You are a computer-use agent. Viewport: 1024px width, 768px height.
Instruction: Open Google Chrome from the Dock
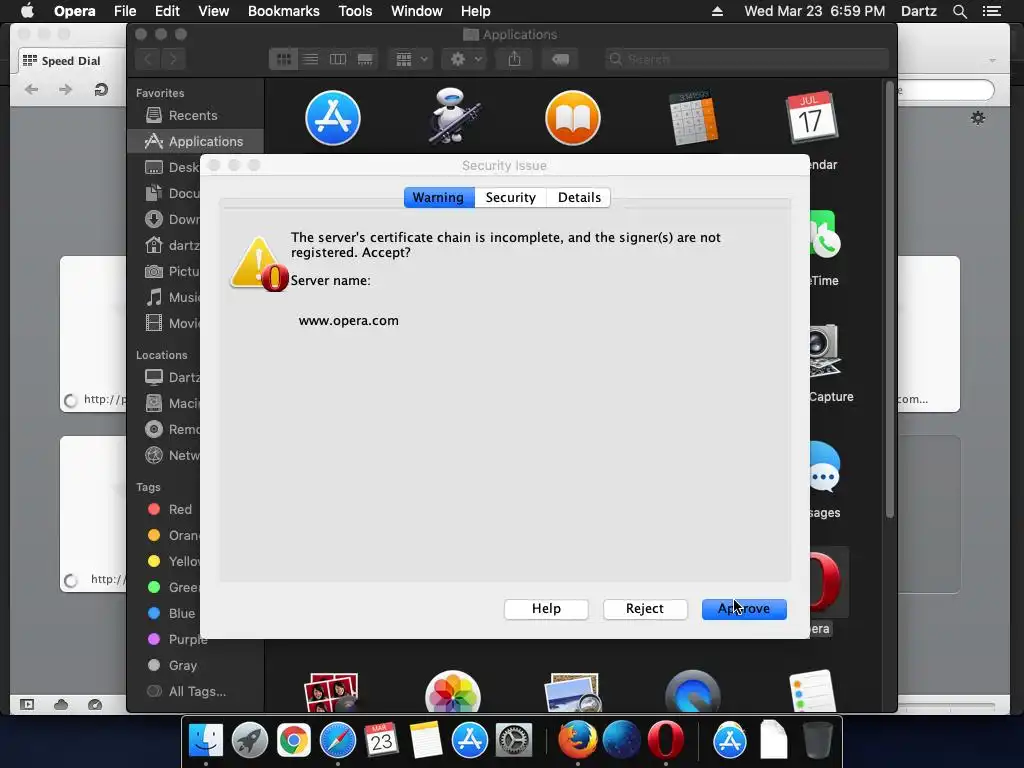point(293,741)
